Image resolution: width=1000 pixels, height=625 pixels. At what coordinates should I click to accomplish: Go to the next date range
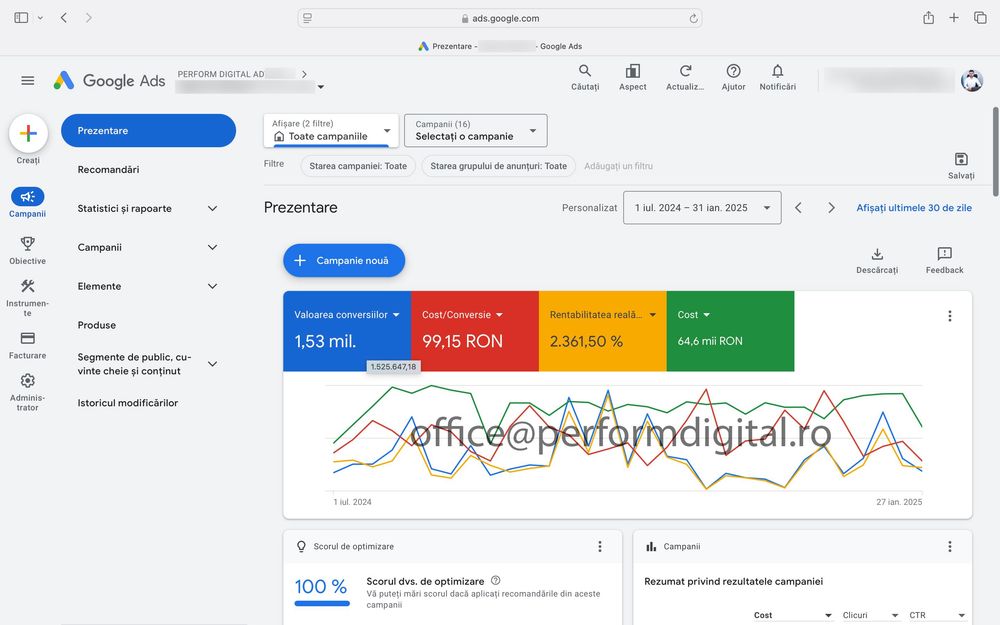coord(831,208)
